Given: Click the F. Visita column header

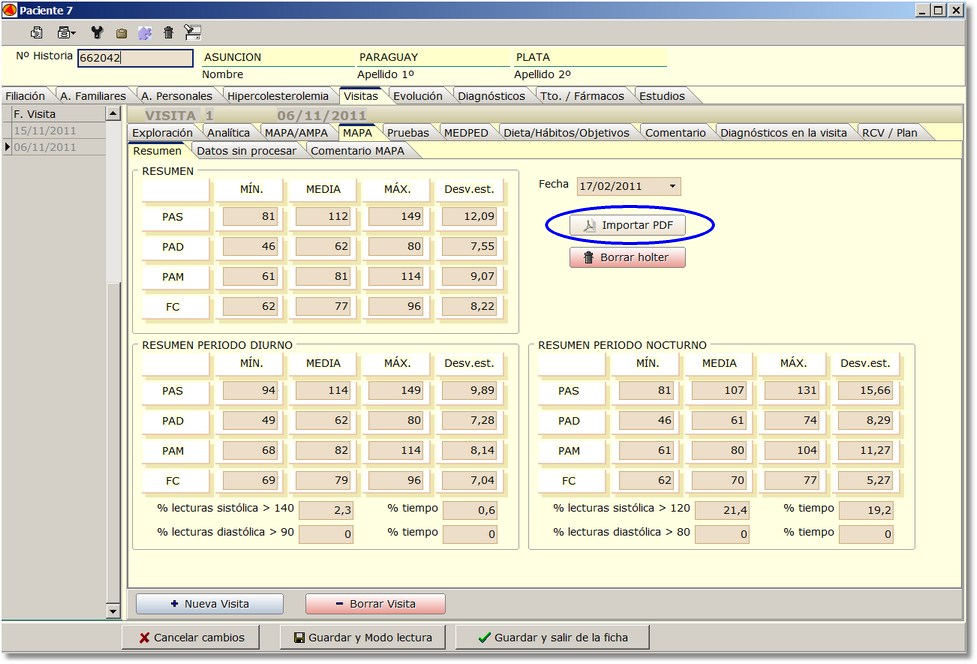Looking at the screenshot, I should point(58,114).
